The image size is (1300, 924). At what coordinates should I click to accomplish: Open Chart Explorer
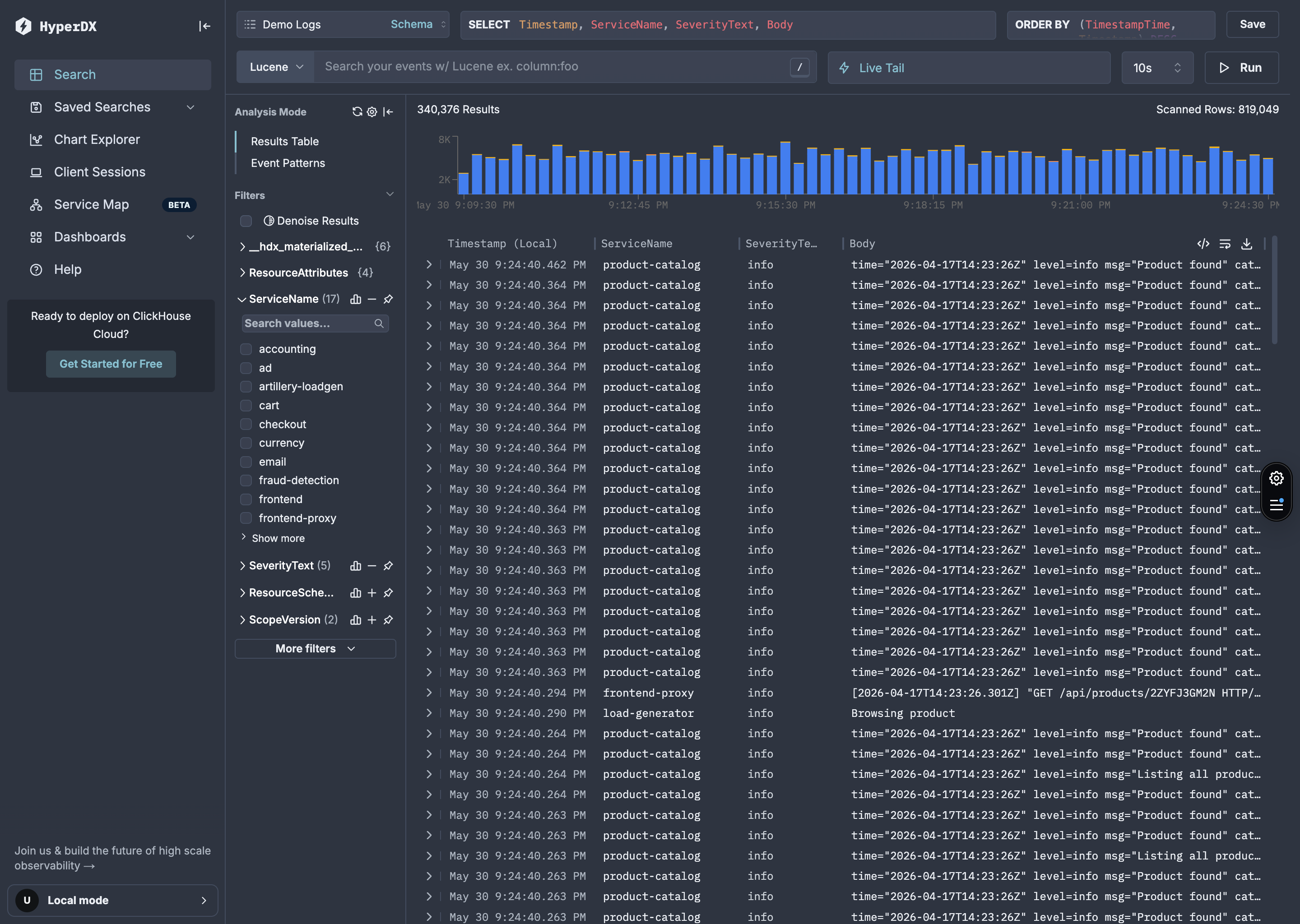113,139
